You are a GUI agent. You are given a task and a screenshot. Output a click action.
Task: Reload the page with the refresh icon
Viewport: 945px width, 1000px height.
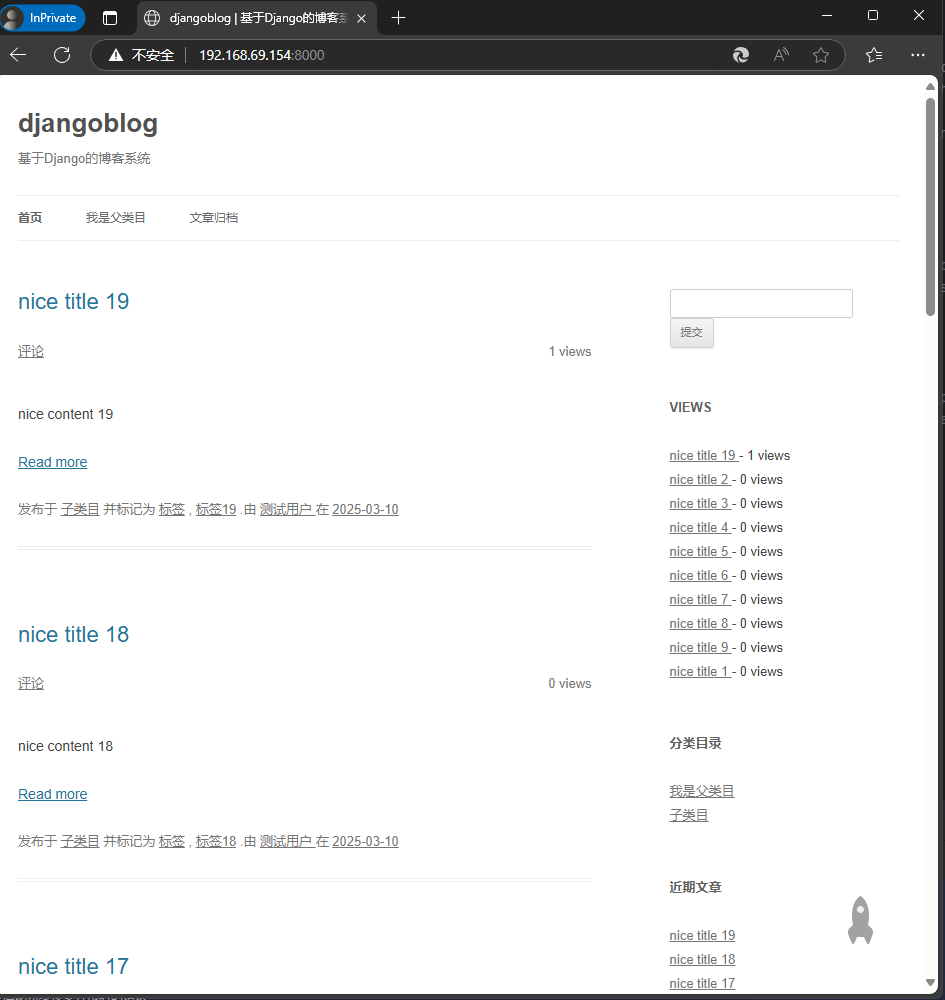(x=62, y=55)
